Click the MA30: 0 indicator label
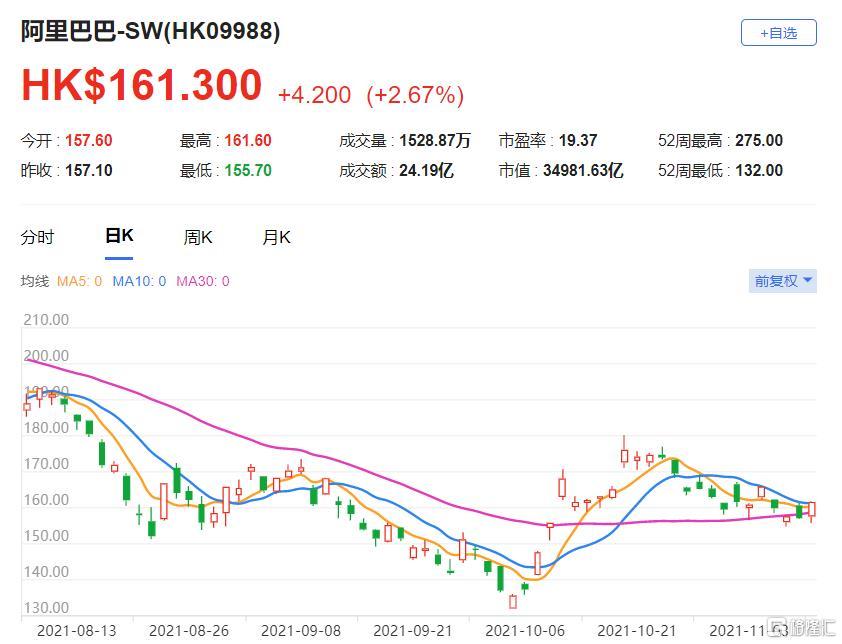Image resolution: width=842 pixels, height=644 pixels. pyautogui.click(x=202, y=281)
